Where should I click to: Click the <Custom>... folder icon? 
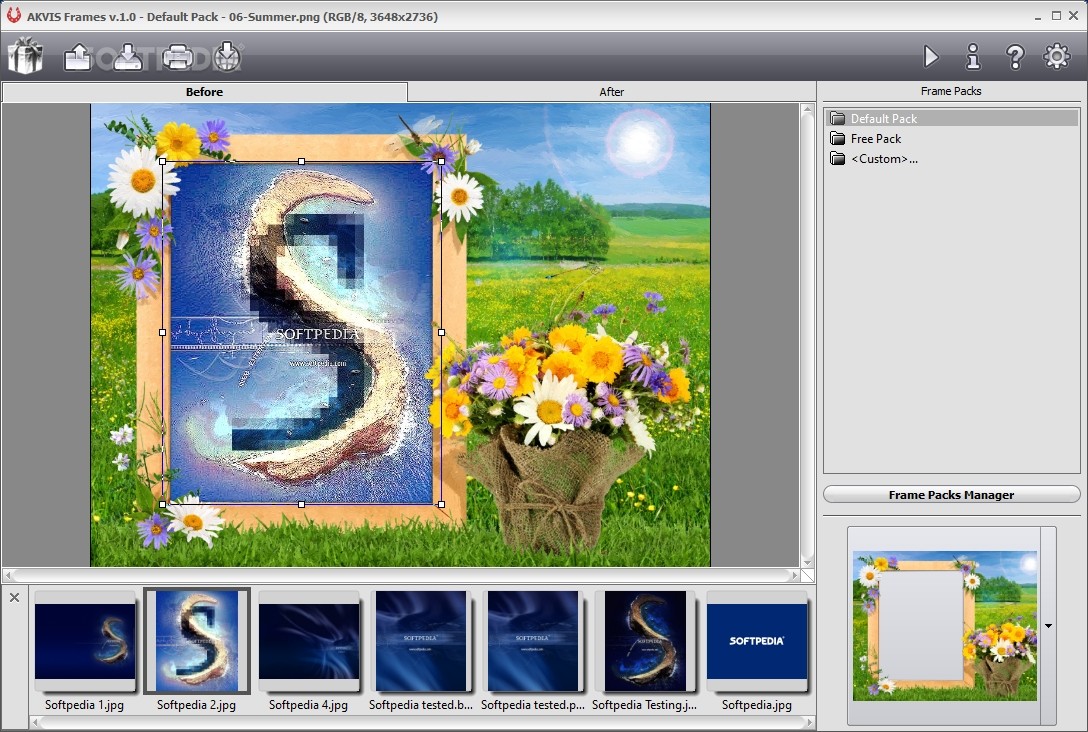pos(838,159)
